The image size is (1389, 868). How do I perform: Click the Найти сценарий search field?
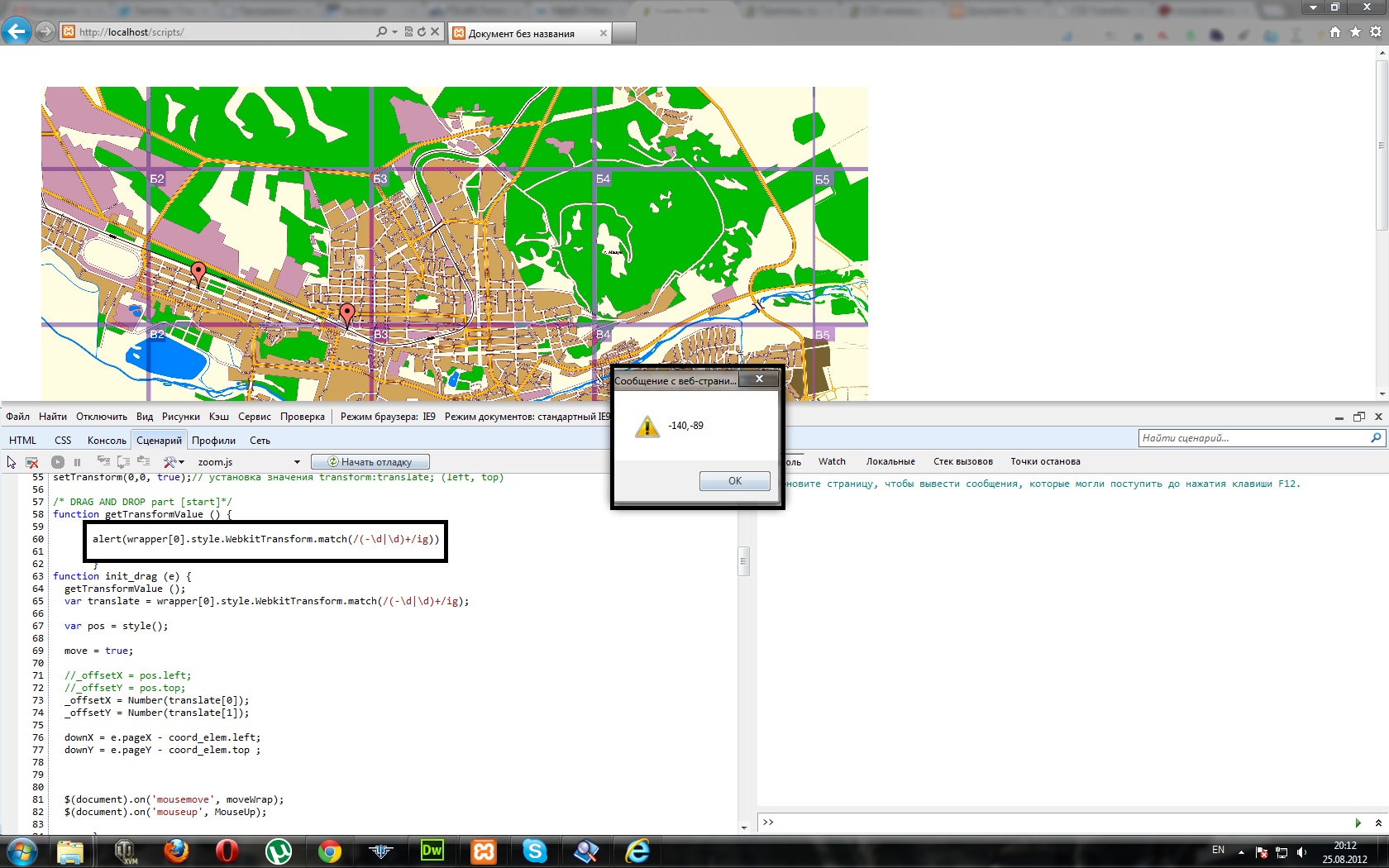1253,438
